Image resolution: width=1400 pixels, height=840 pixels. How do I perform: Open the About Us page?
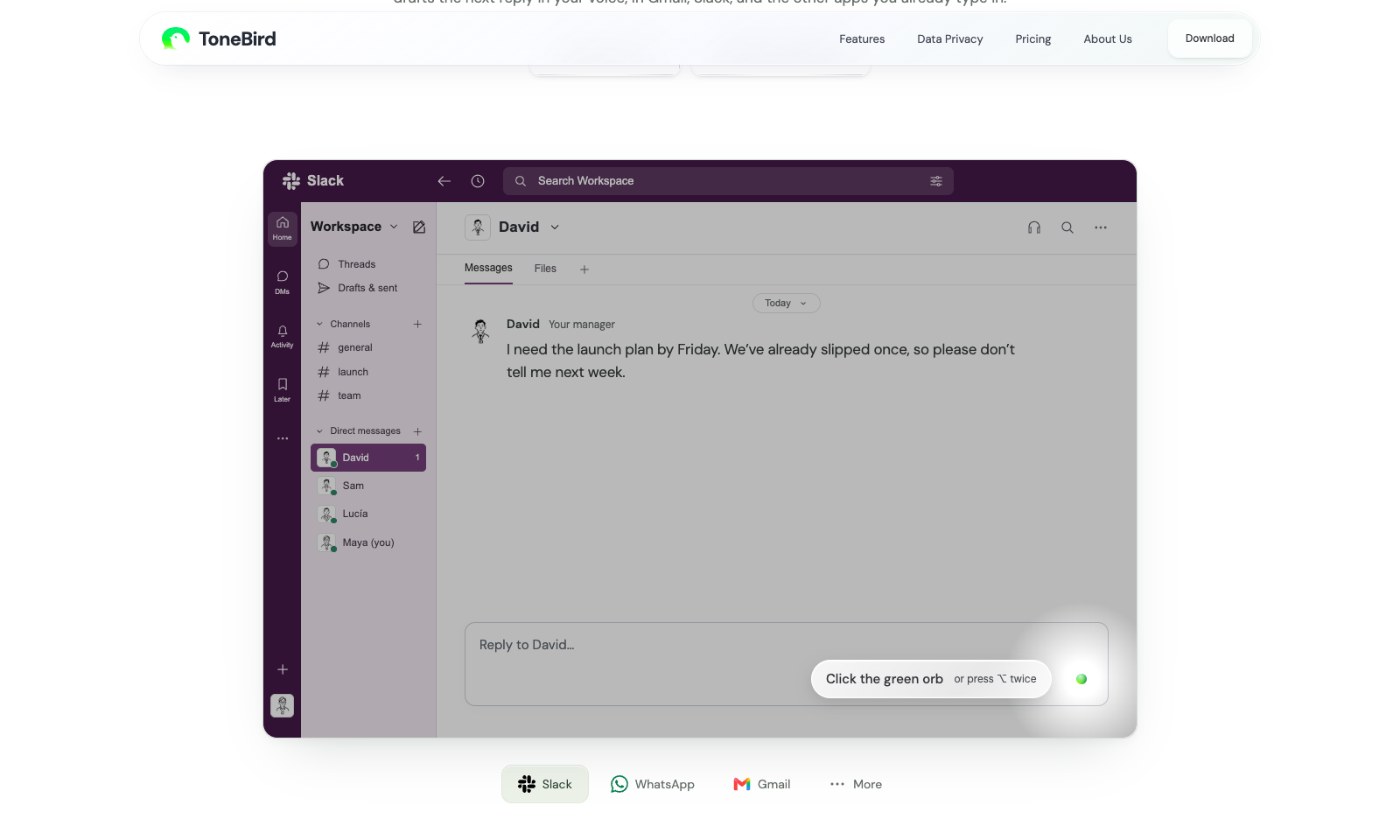point(1108,39)
